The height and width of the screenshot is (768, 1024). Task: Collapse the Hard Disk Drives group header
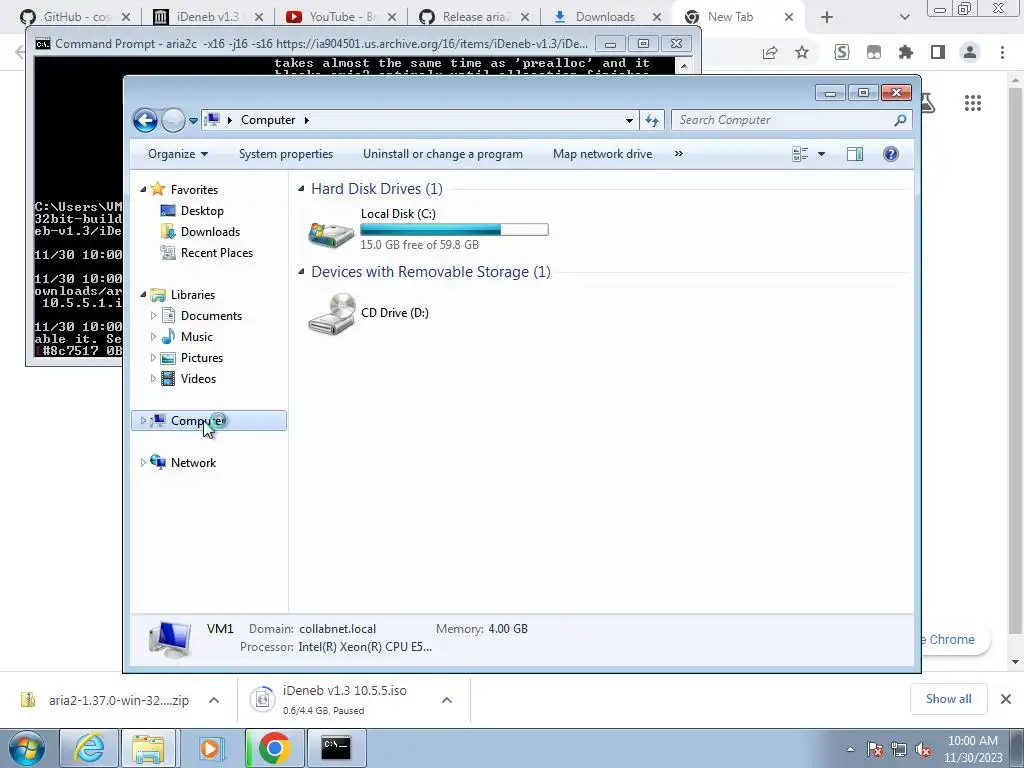301,189
